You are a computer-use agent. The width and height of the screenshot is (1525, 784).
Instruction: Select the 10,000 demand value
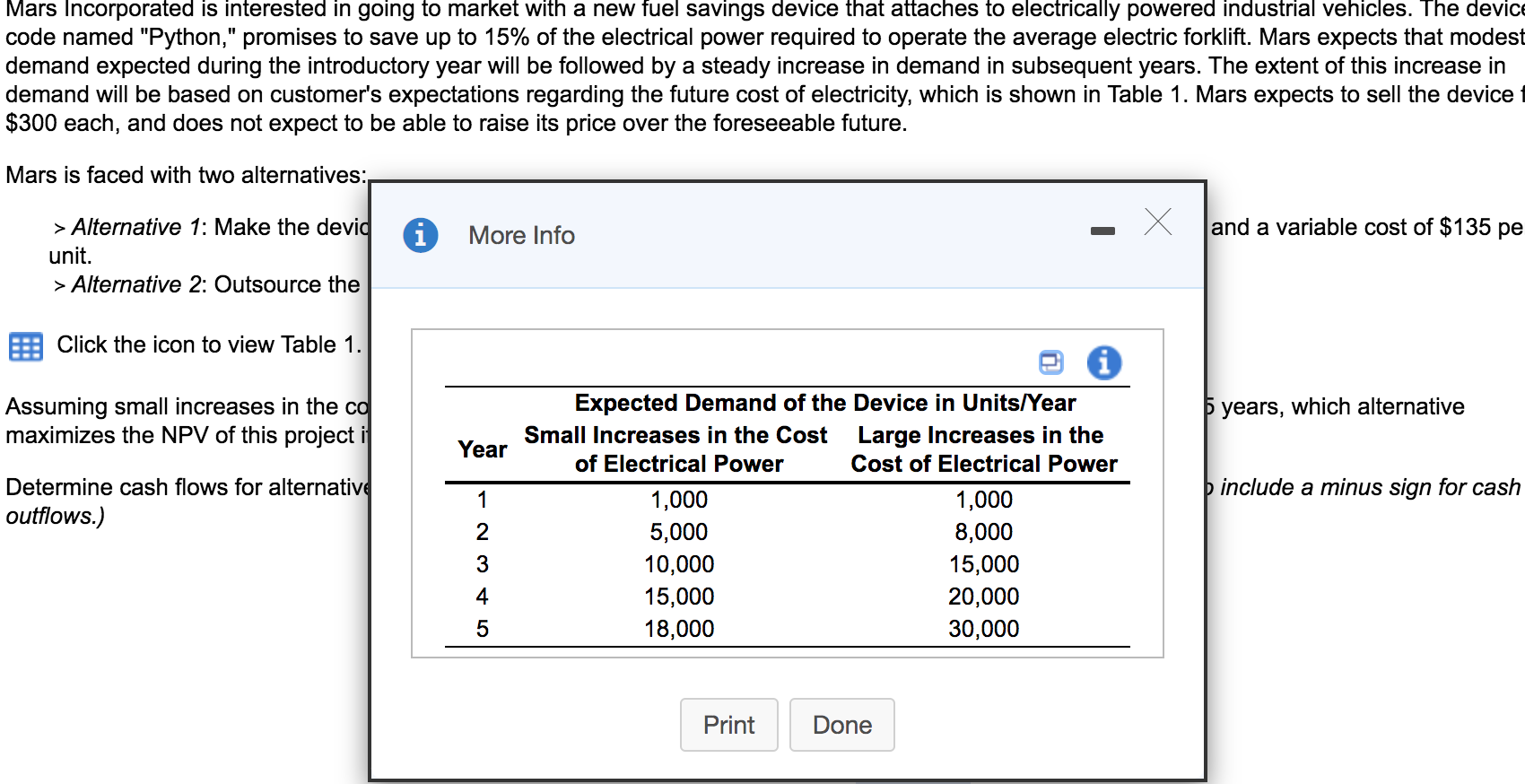coord(679,564)
